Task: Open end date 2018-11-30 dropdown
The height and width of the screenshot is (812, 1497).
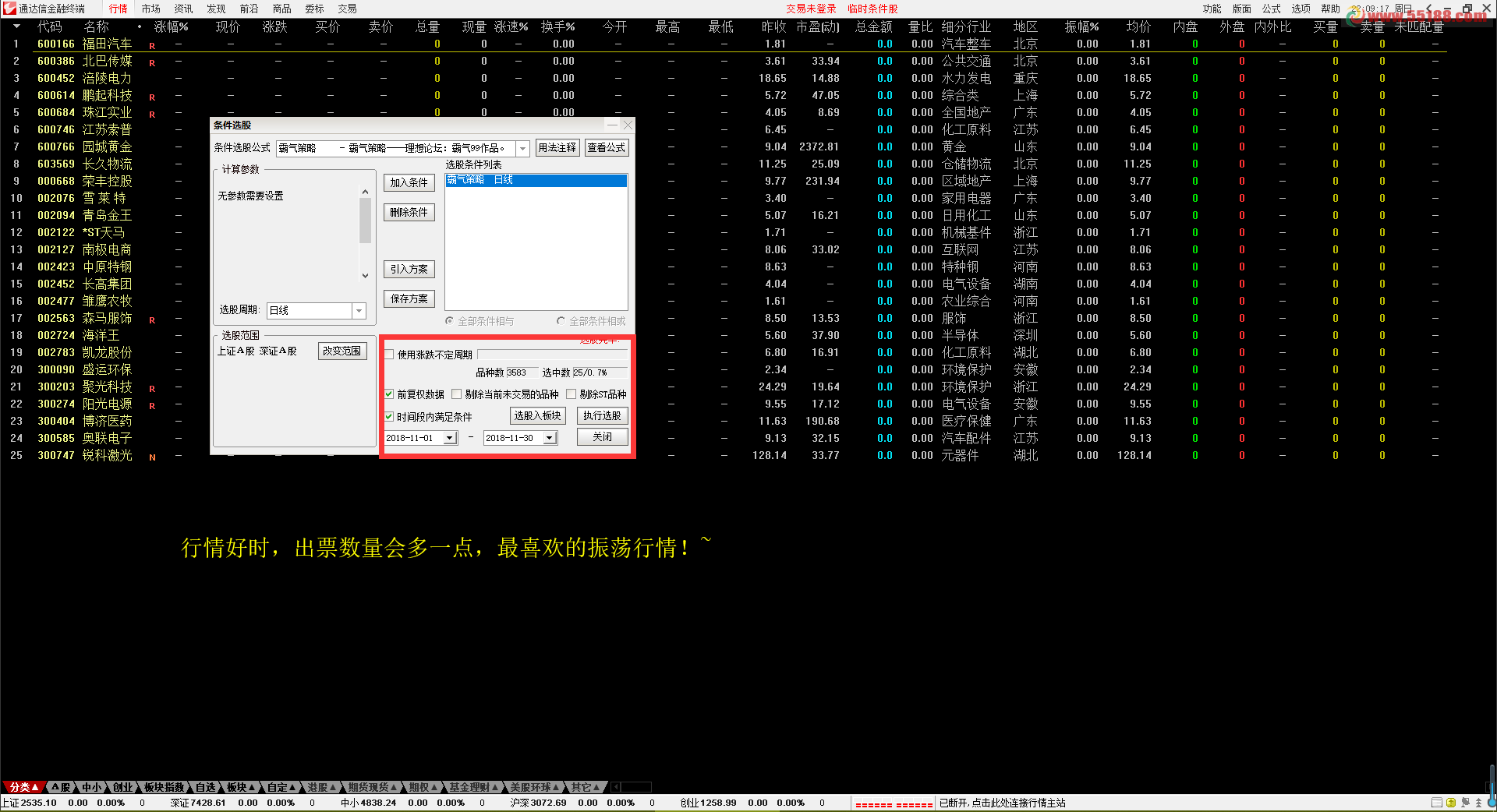Action: tap(550, 438)
